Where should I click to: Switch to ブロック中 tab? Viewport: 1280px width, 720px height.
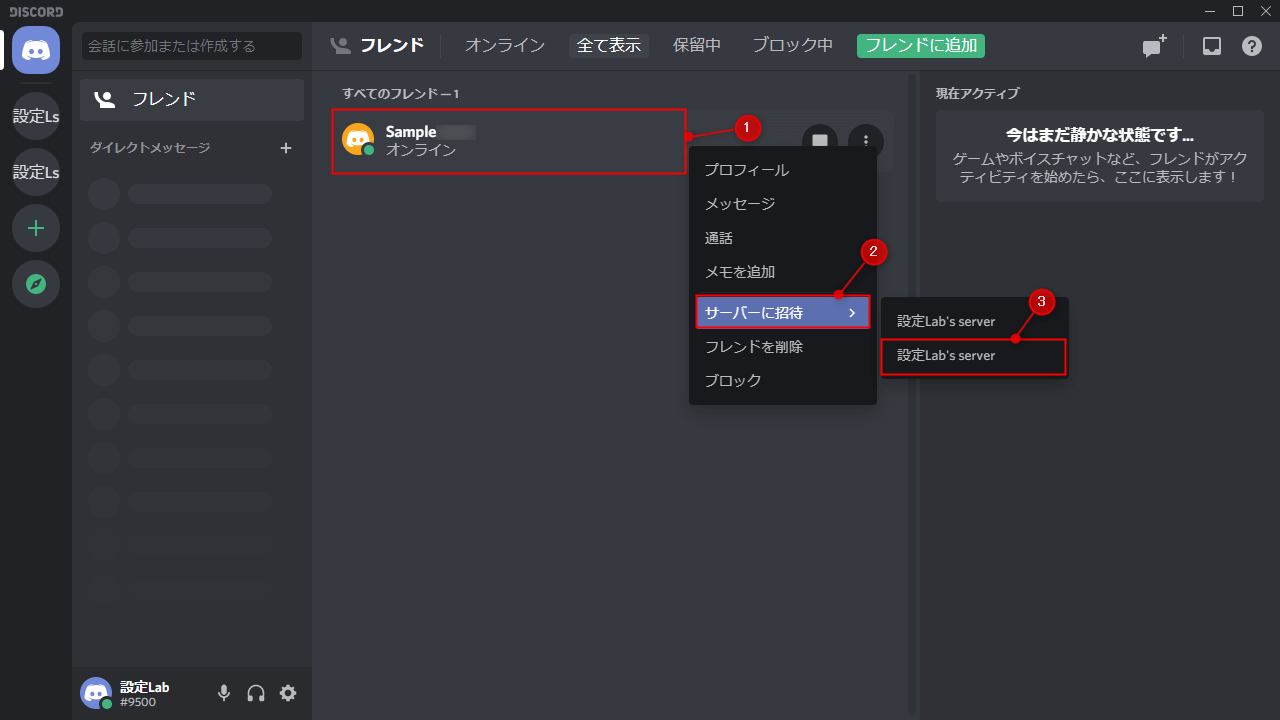pos(793,45)
